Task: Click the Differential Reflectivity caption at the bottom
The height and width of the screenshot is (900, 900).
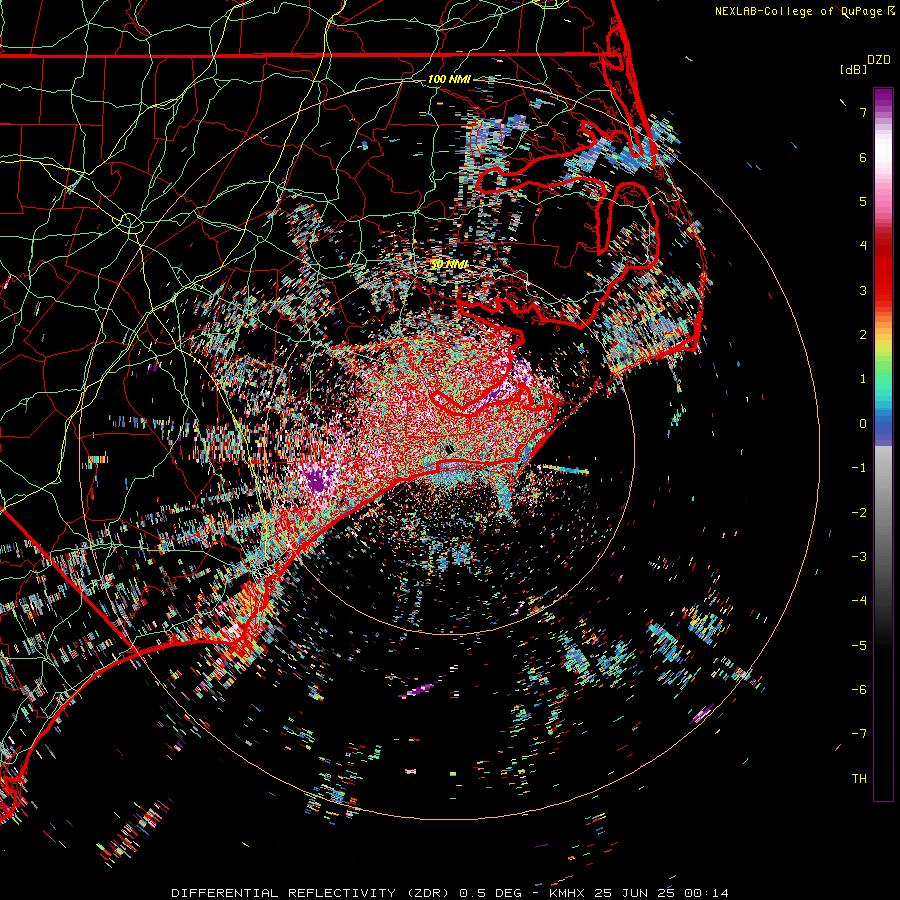Action: click(x=450, y=893)
